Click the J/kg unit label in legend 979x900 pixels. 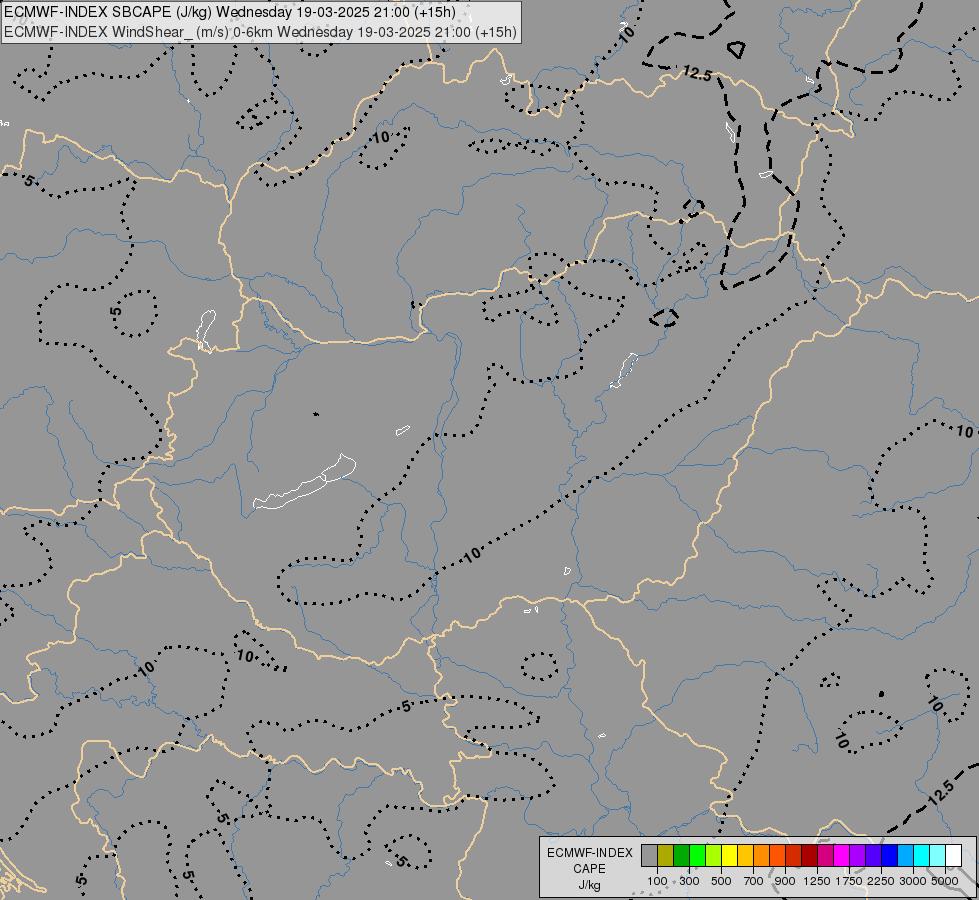pos(589,885)
